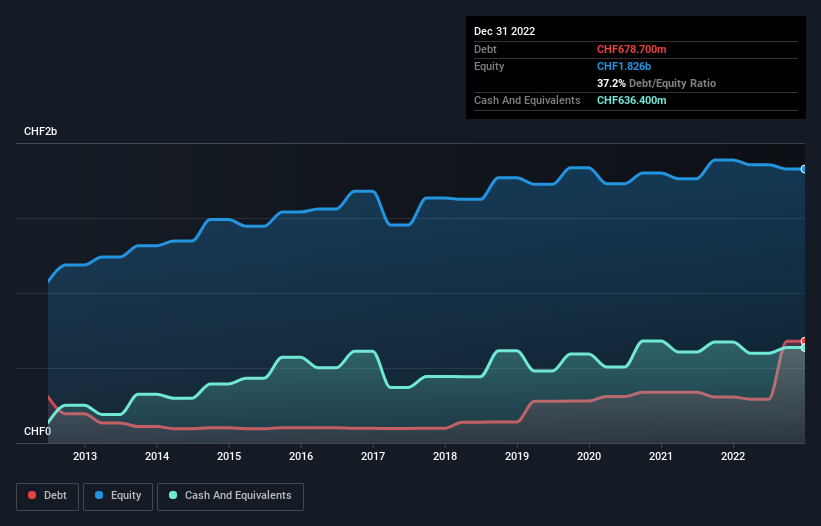Click the Dec 31 2022 tooltip date
821x526 pixels.
[504, 31]
